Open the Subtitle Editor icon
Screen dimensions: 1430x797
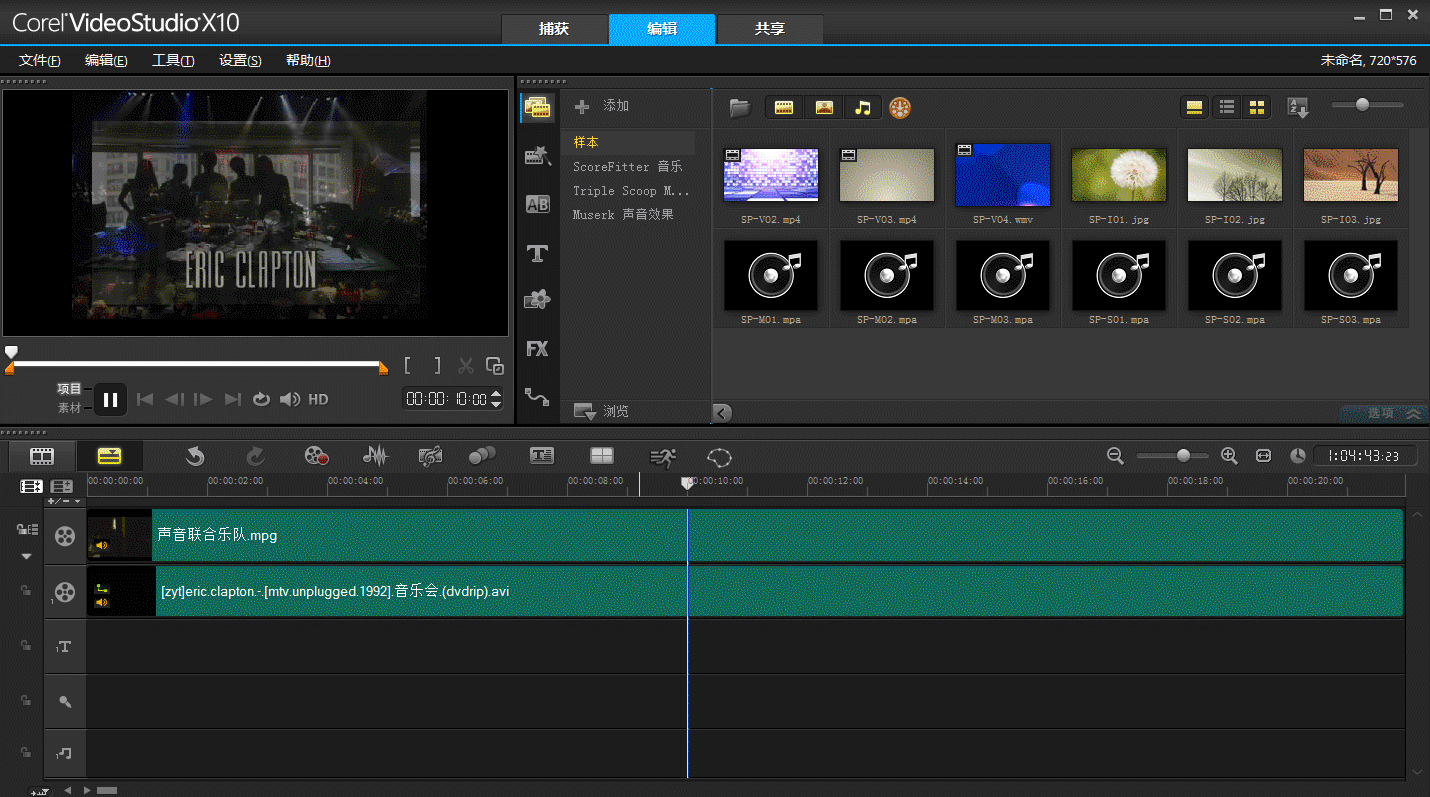tap(542, 456)
